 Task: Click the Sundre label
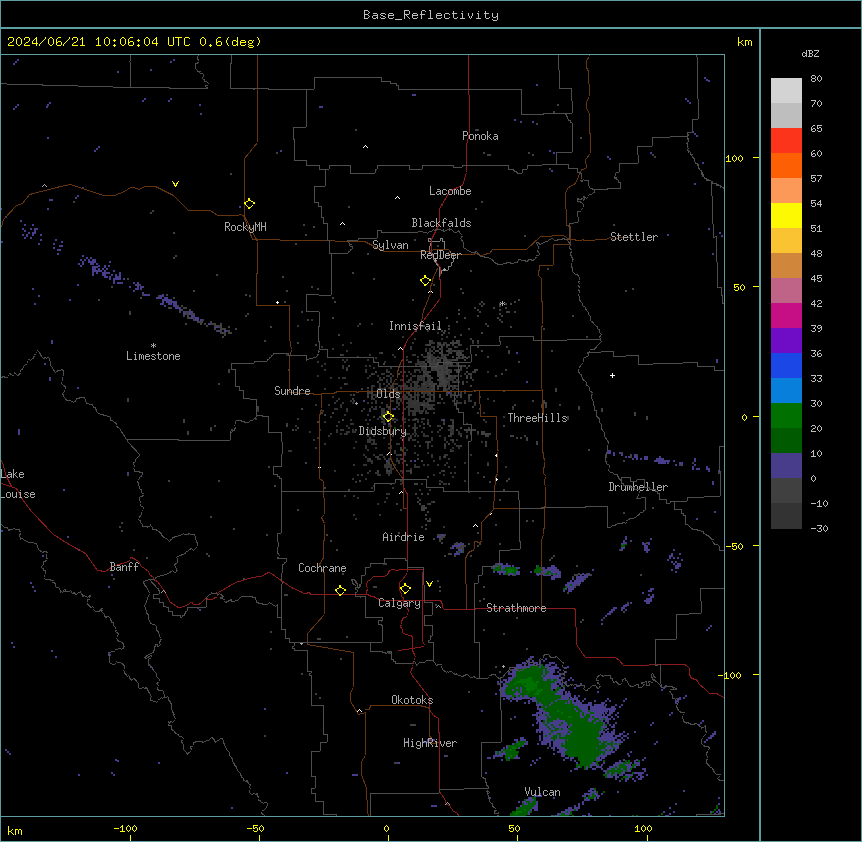pos(292,391)
